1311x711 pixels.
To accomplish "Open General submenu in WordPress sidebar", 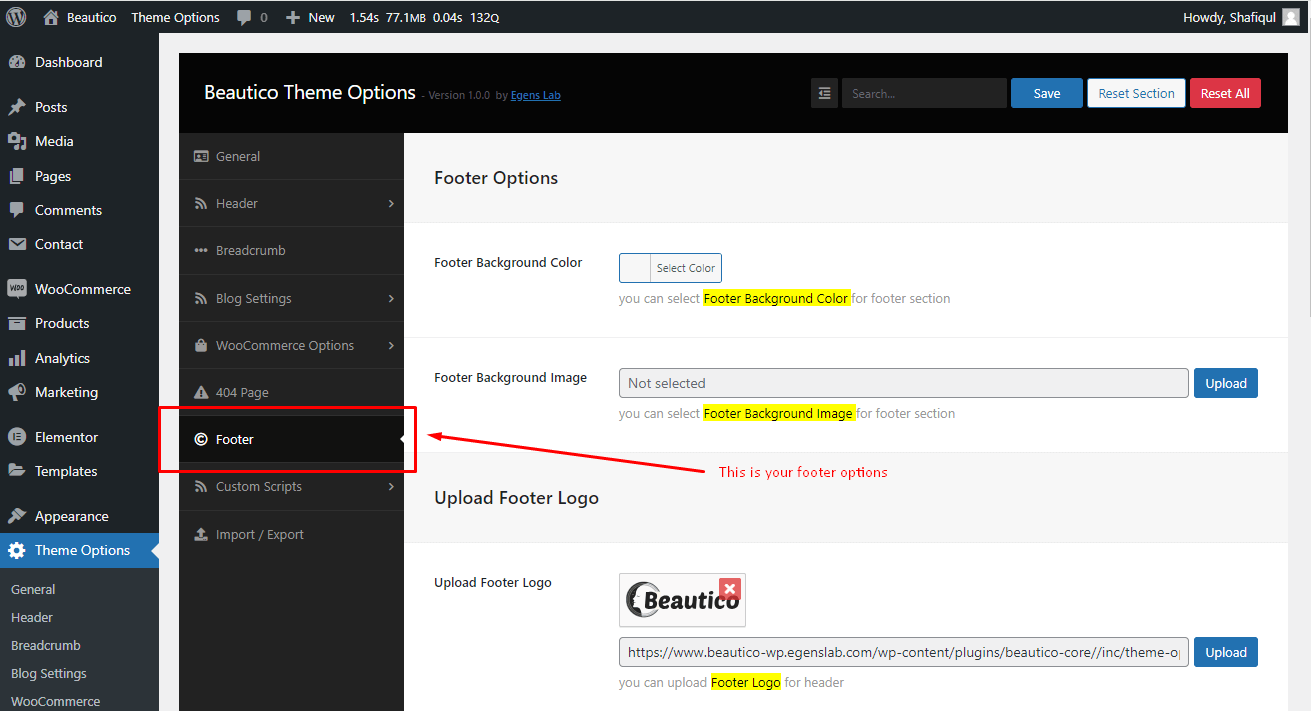I will [x=33, y=589].
